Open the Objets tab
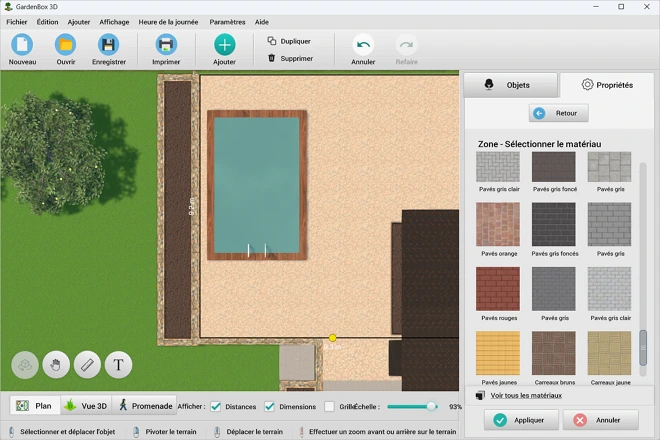 (511, 85)
